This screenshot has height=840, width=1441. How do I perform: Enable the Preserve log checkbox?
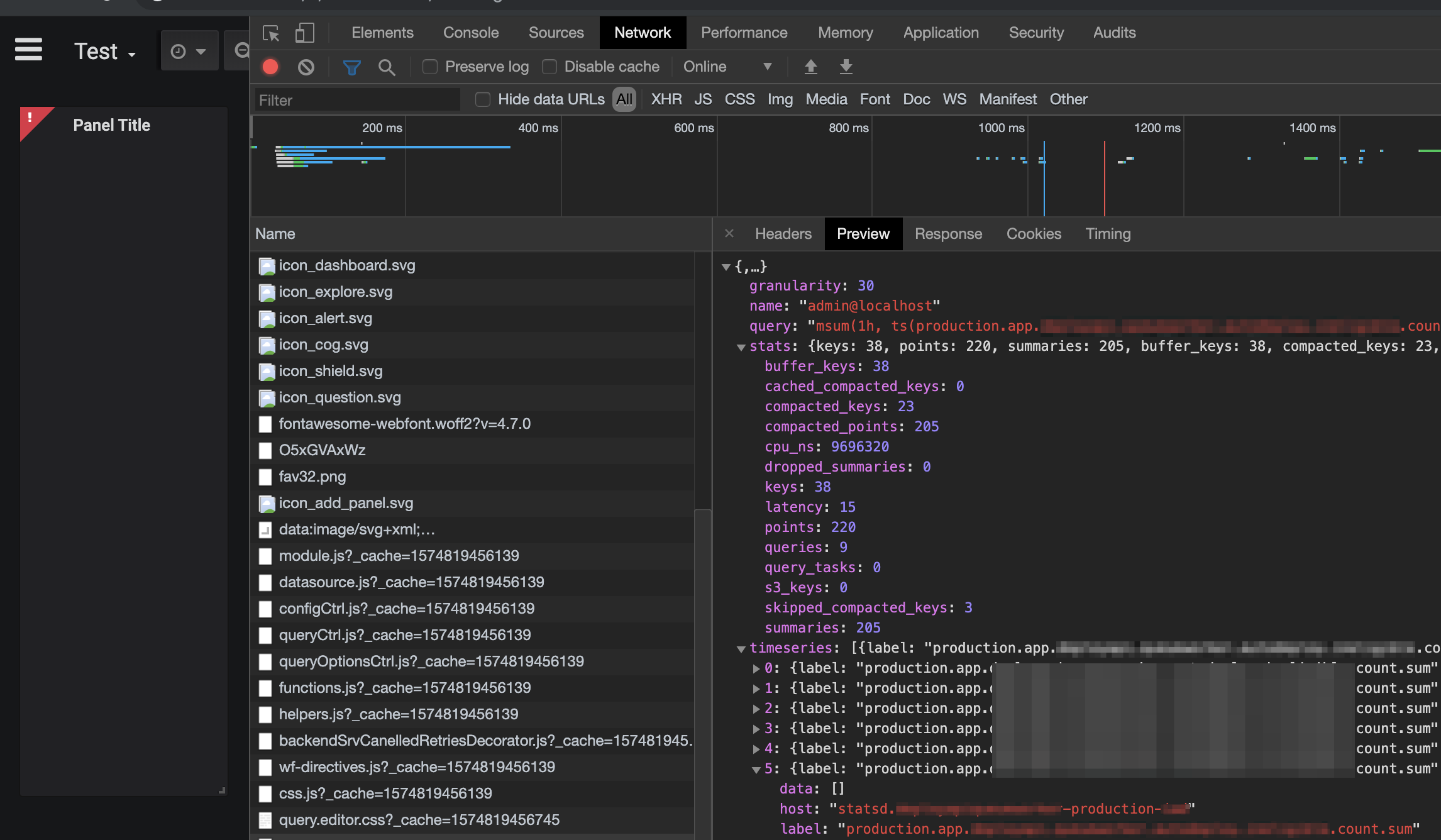coord(430,66)
